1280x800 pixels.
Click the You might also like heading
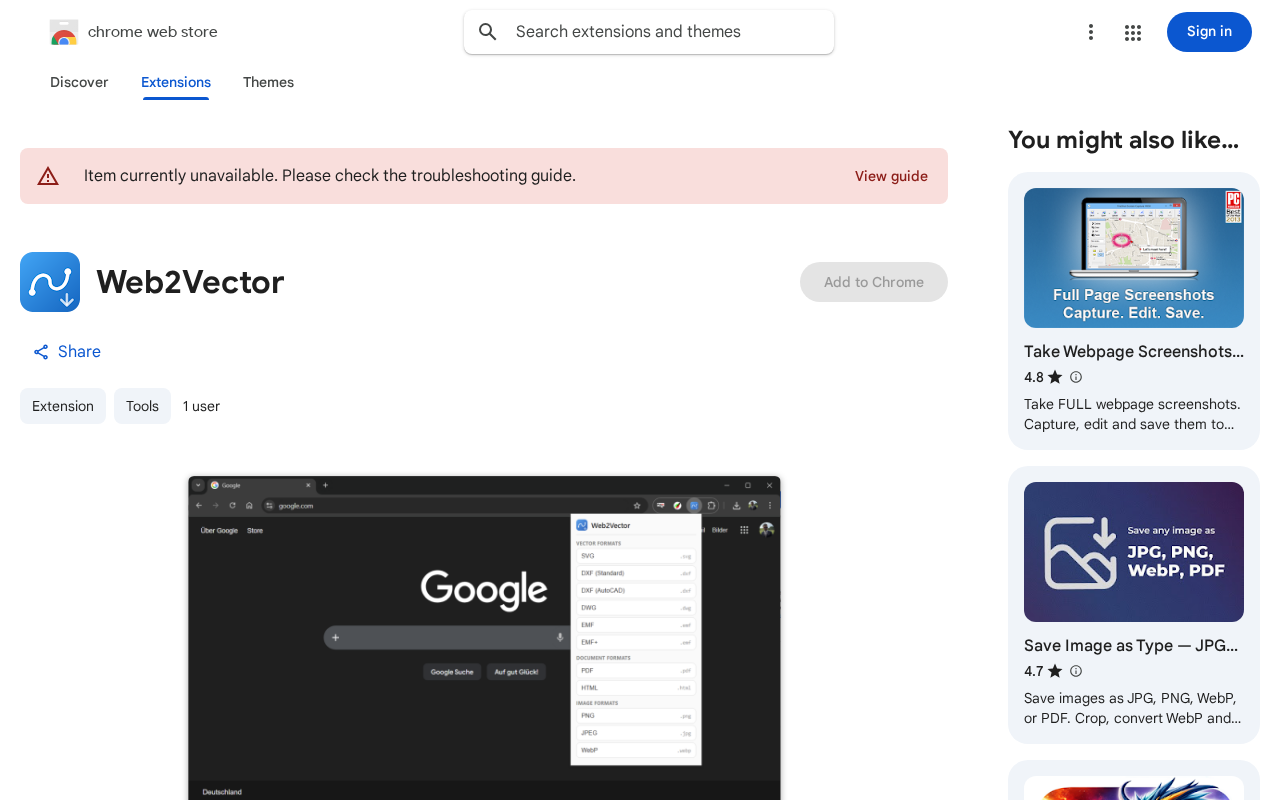(1123, 140)
